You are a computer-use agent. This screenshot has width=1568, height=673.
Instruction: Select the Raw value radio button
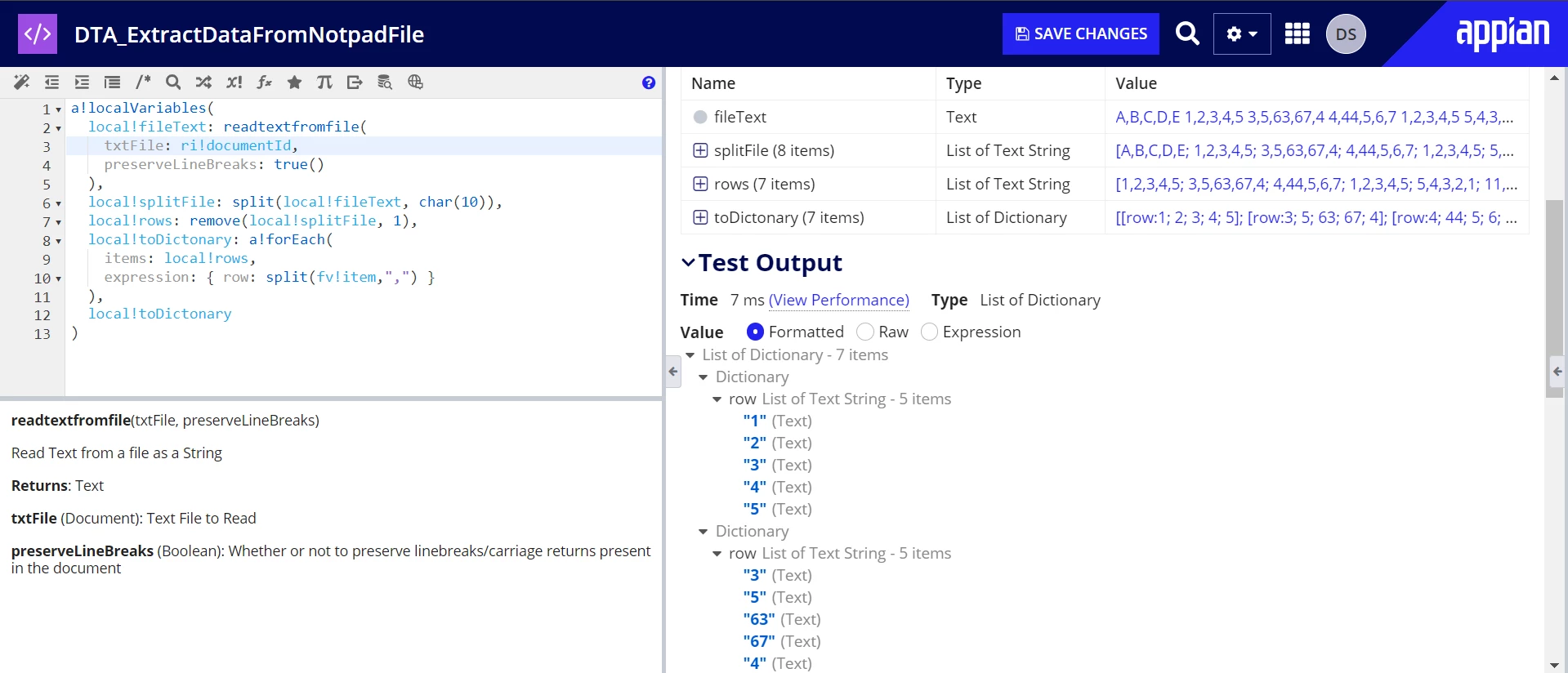pos(865,332)
